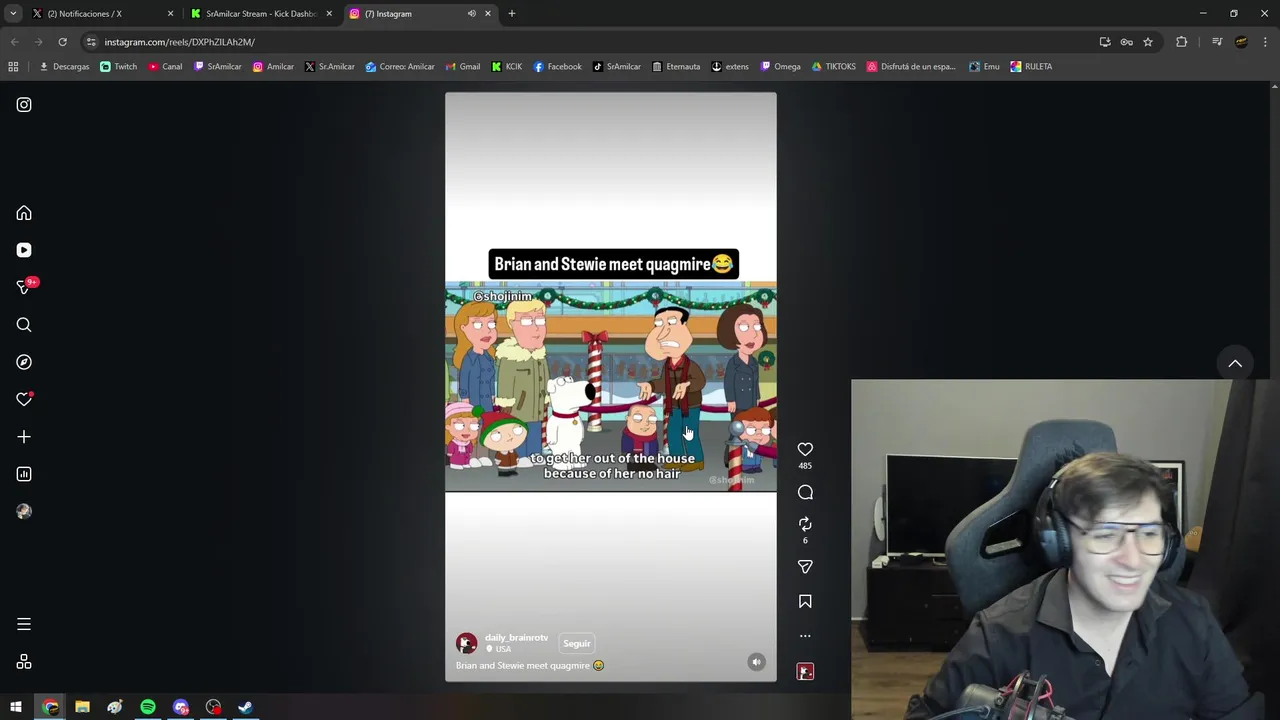Screen dimensions: 1280x720
Task: Open the Canal YouTube bookmark
Action: 165,67
